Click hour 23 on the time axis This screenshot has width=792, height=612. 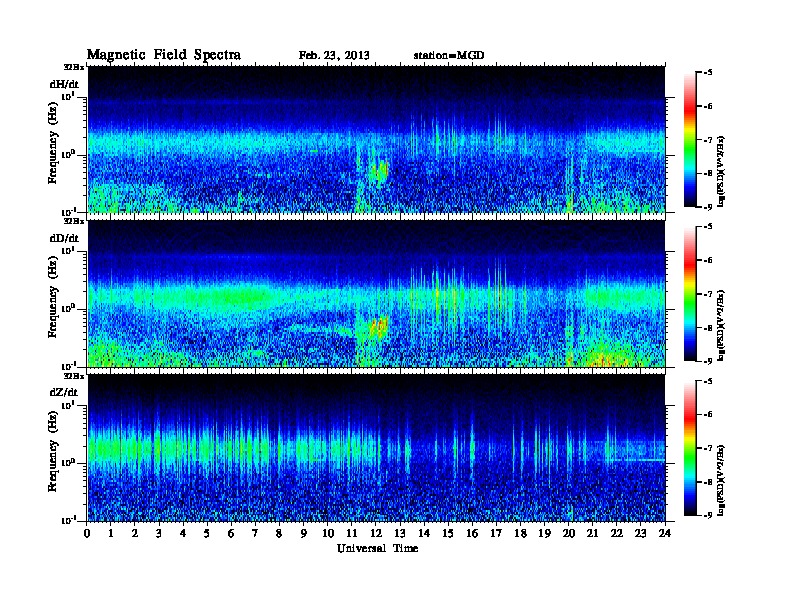[641, 533]
